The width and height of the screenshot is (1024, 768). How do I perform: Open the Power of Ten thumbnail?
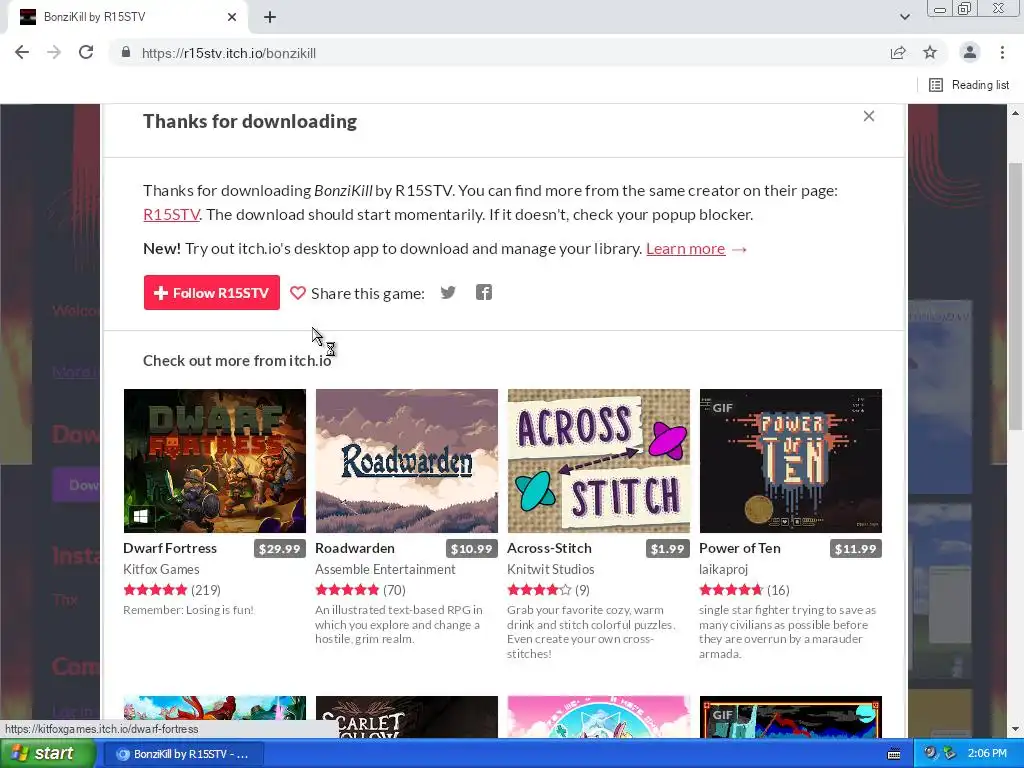click(791, 461)
